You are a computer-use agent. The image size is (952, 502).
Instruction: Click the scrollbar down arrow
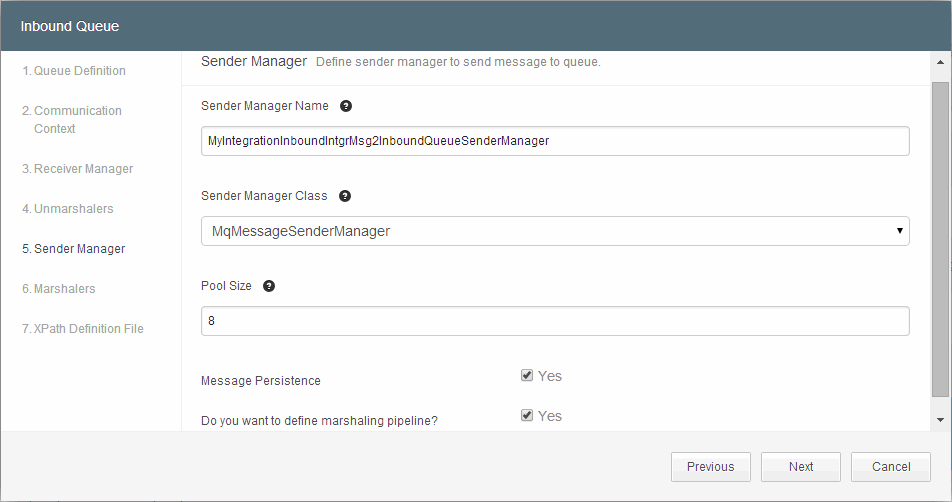click(x=941, y=420)
